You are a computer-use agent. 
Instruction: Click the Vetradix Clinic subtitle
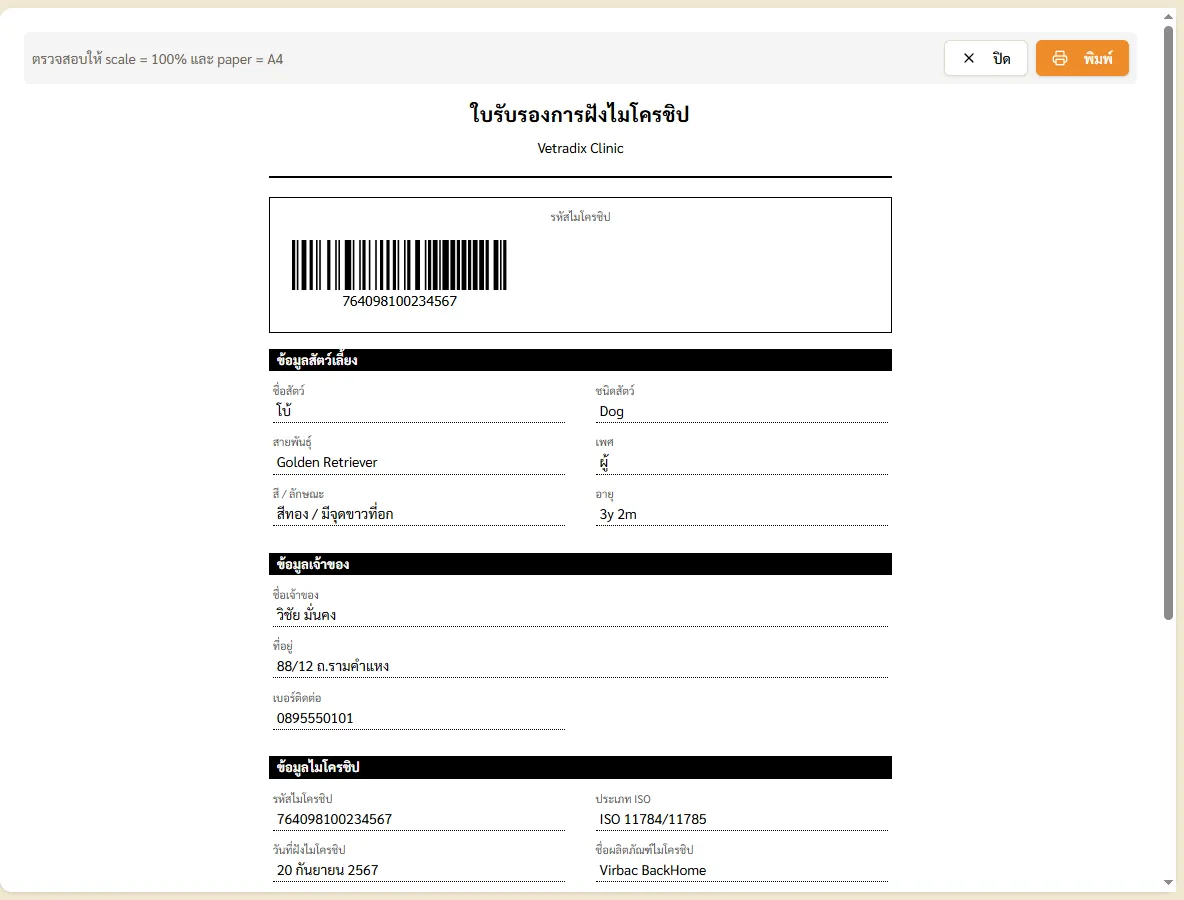580,148
